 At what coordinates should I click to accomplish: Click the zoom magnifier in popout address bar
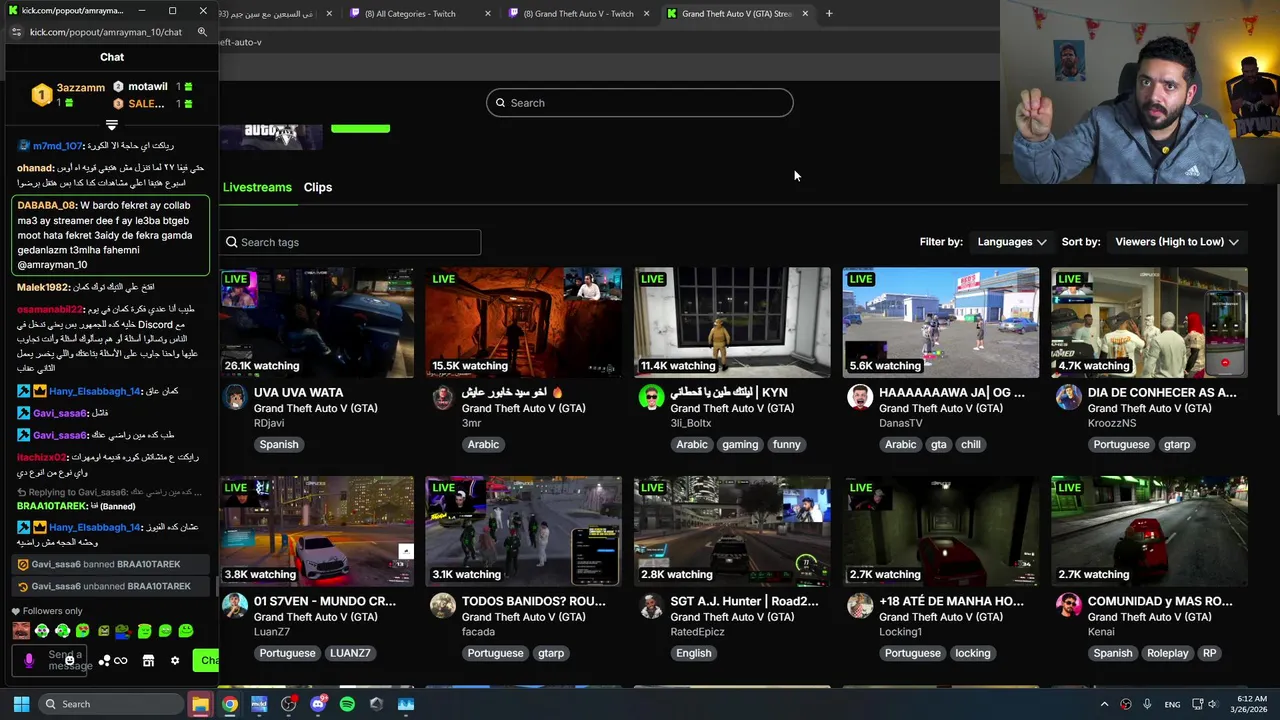(202, 32)
